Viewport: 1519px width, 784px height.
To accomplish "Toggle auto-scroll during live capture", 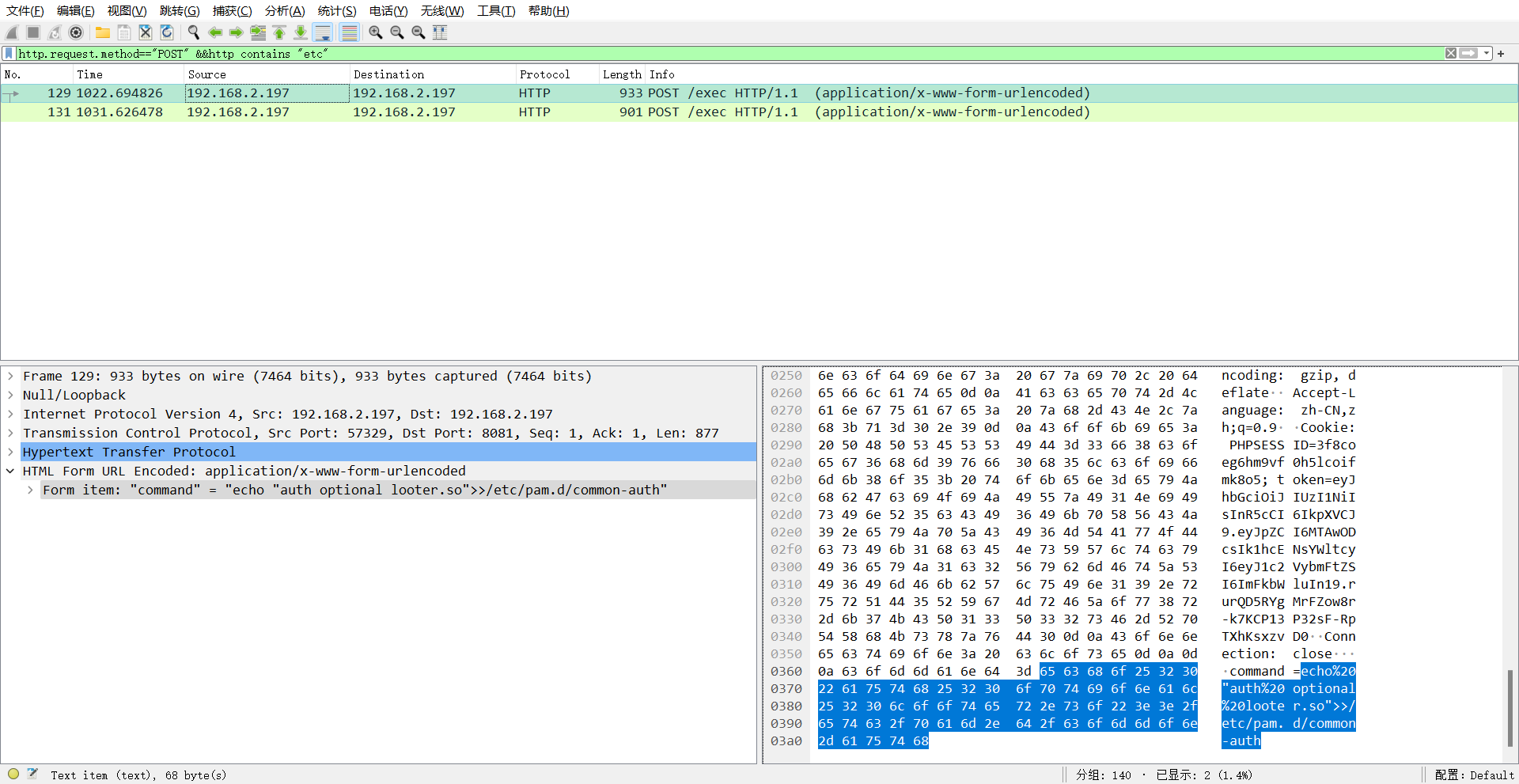I will 323,32.
